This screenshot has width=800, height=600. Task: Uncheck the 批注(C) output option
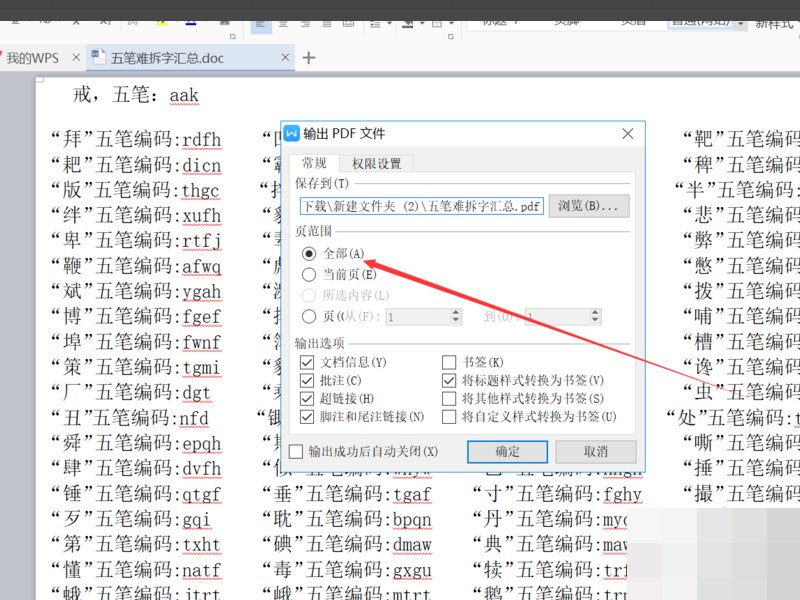[307, 383]
